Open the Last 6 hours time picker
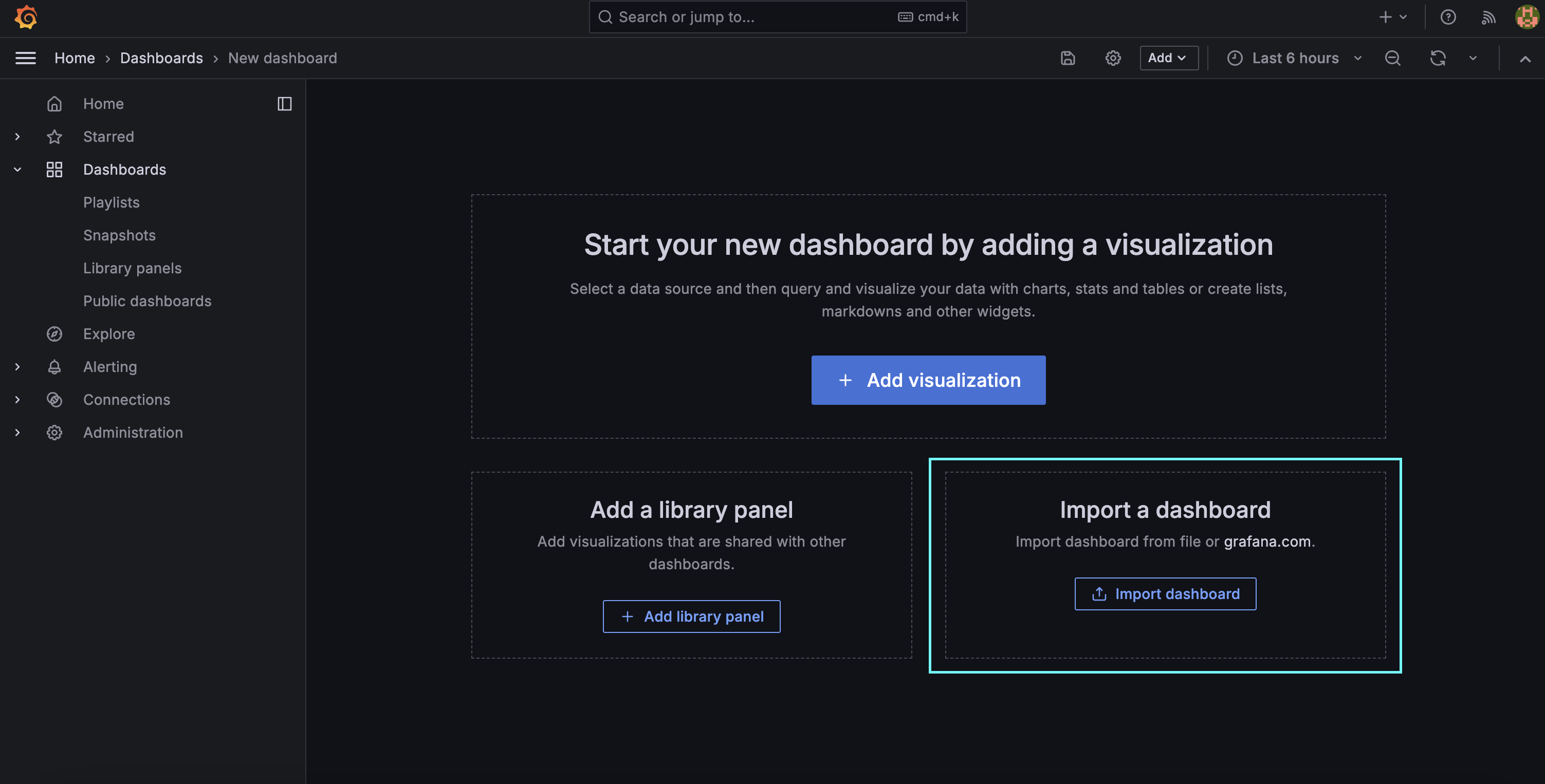Image resolution: width=1545 pixels, height=784 pixels. [1294, 58]
